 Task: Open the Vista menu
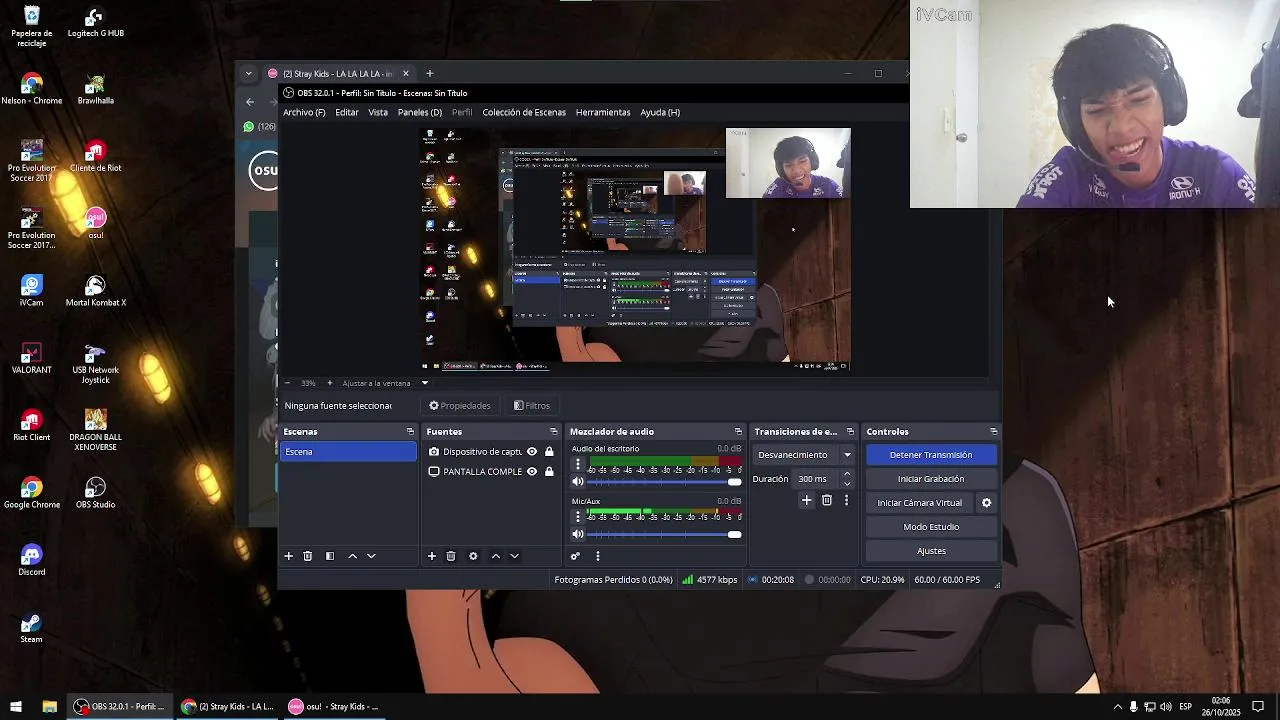(378, 113)
